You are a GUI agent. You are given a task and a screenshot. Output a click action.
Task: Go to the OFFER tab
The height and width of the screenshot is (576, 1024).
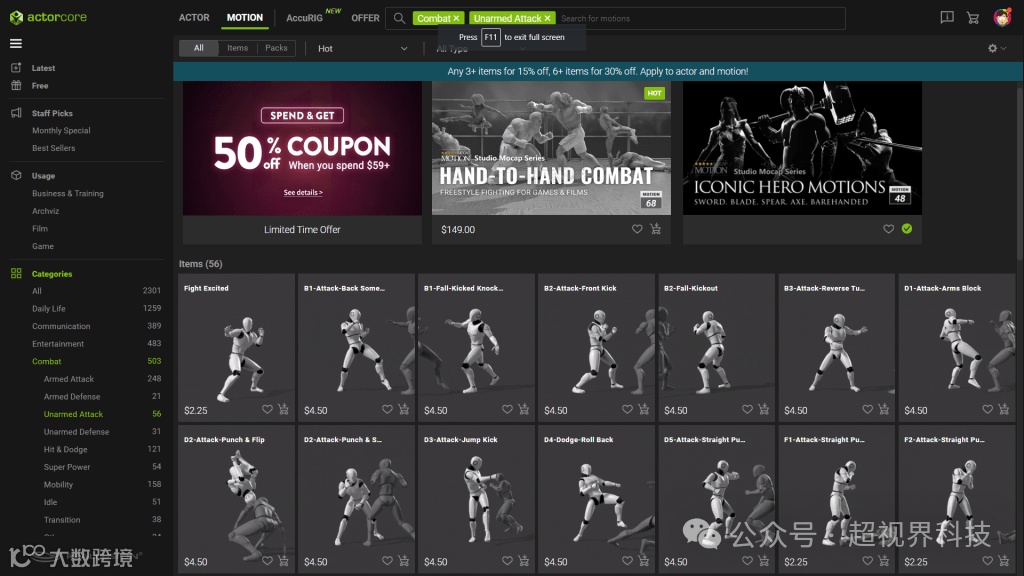pyautogui.click(x=365, y=18)
